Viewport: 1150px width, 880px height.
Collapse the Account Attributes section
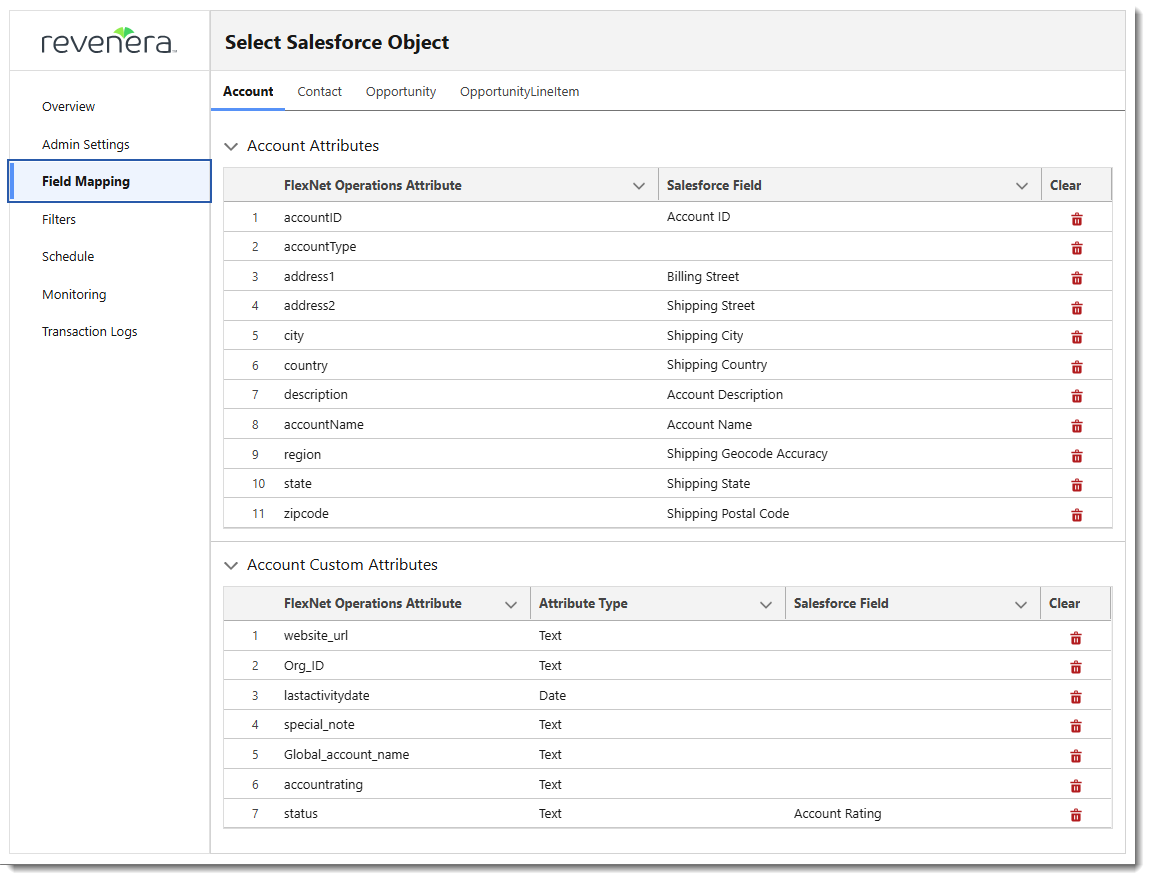coord(231,146)
